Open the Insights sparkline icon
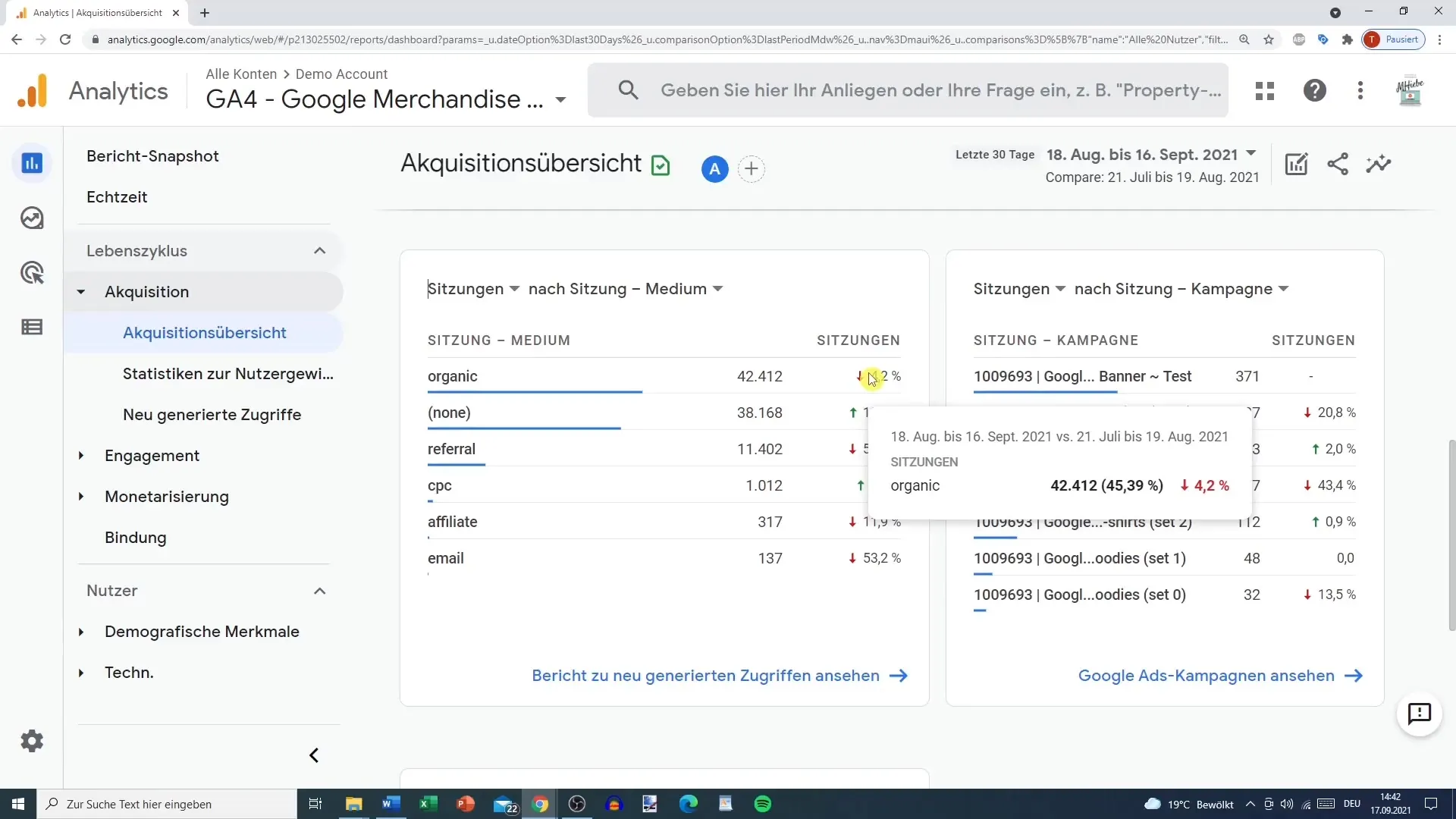The width and height of the screenshot is (1456, 819). pos(1379,164)
